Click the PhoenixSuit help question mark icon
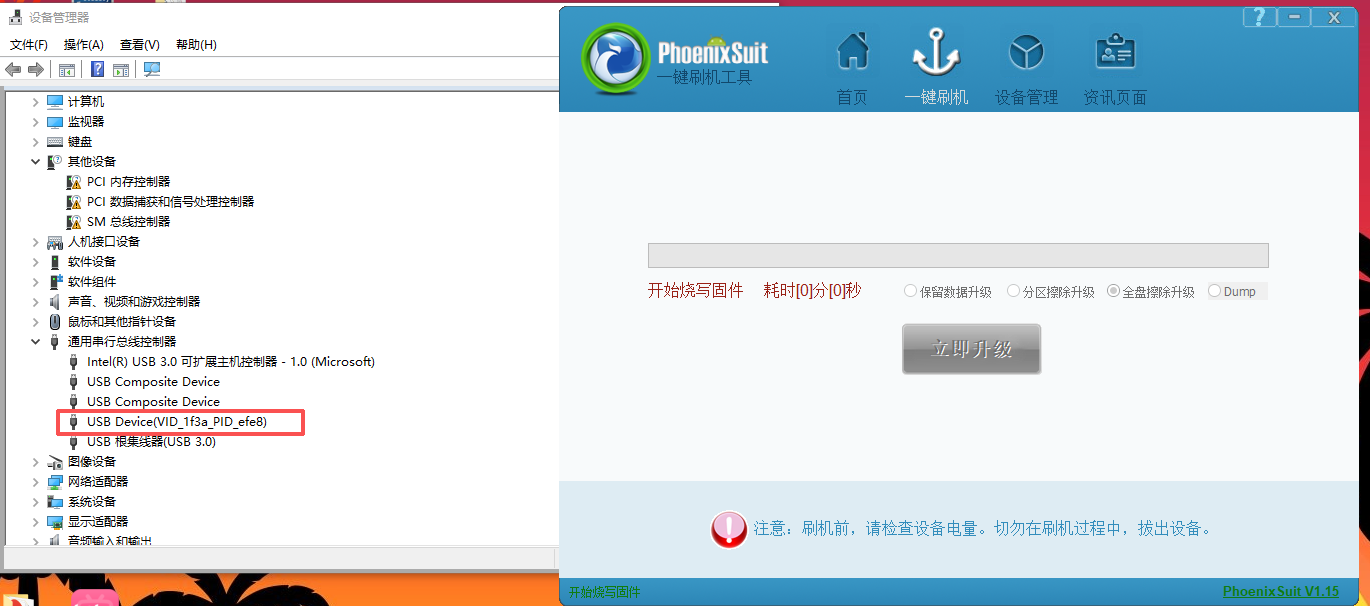 [x=1258, y=16]
